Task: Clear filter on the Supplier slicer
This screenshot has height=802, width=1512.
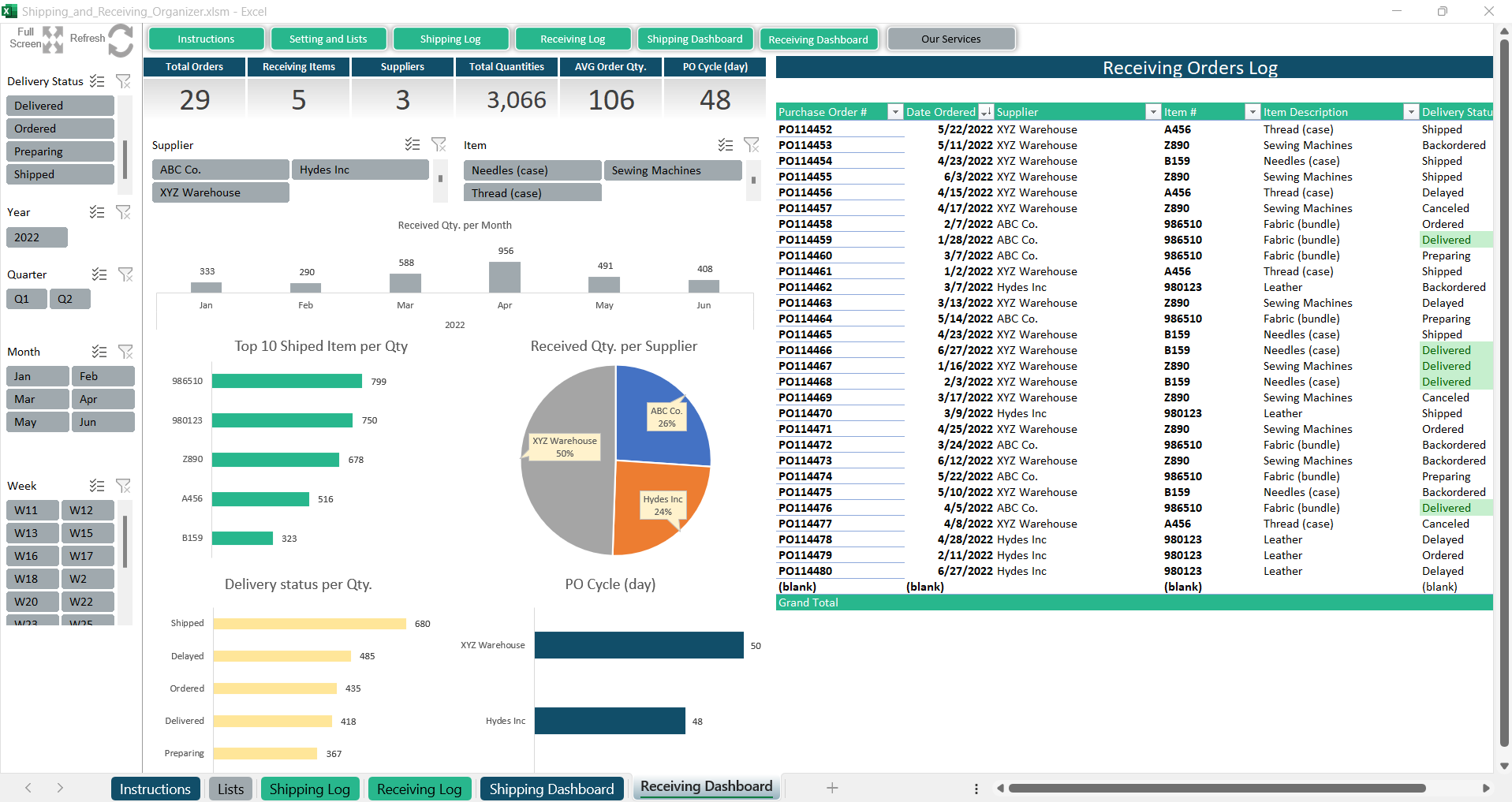Action: point(439,144)
